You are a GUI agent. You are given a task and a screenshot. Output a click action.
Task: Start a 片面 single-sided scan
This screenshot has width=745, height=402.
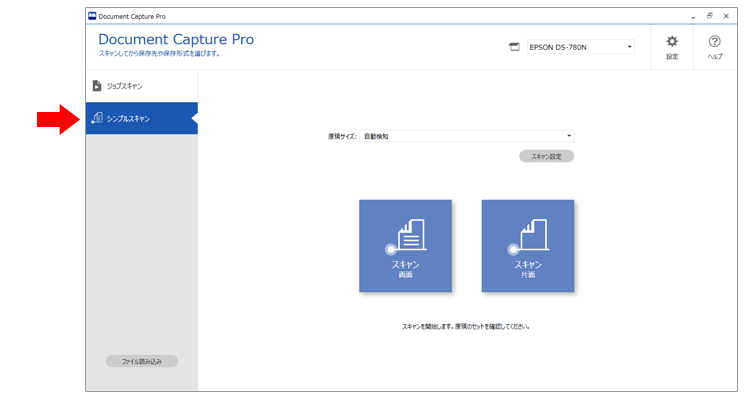(527, 246)
